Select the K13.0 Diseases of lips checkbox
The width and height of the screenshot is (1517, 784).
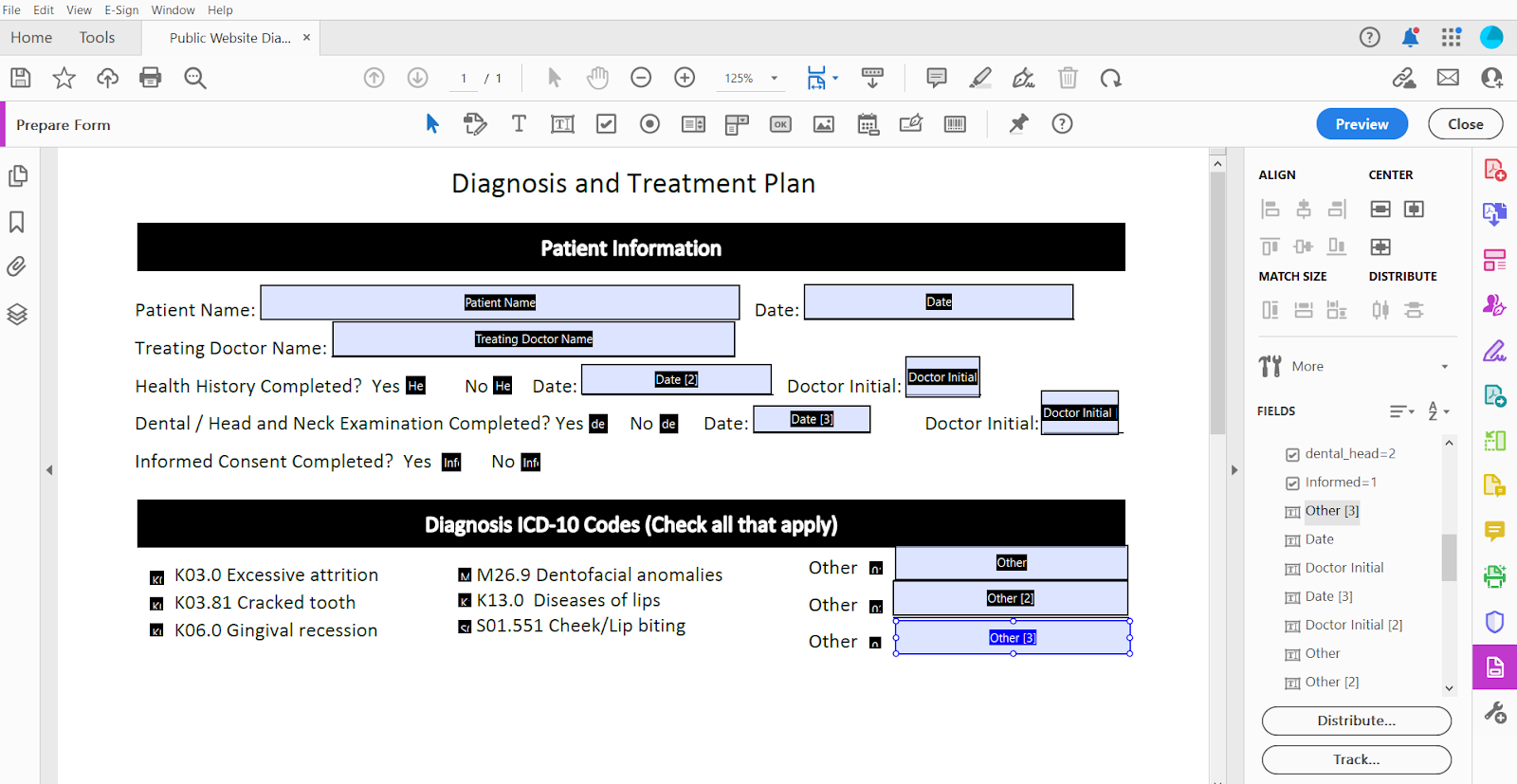(465, 601)
